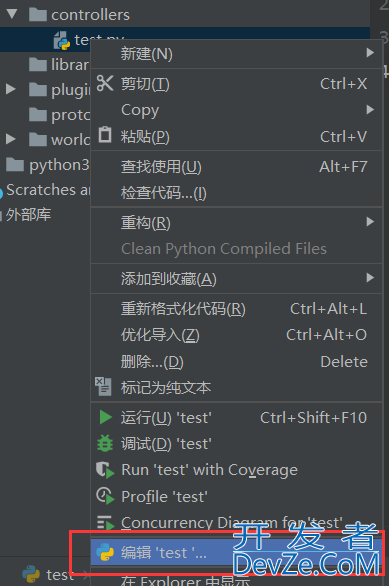Select the python3 folder name
The width and height of the screenshot is (389, 586).
coord(59,165)
